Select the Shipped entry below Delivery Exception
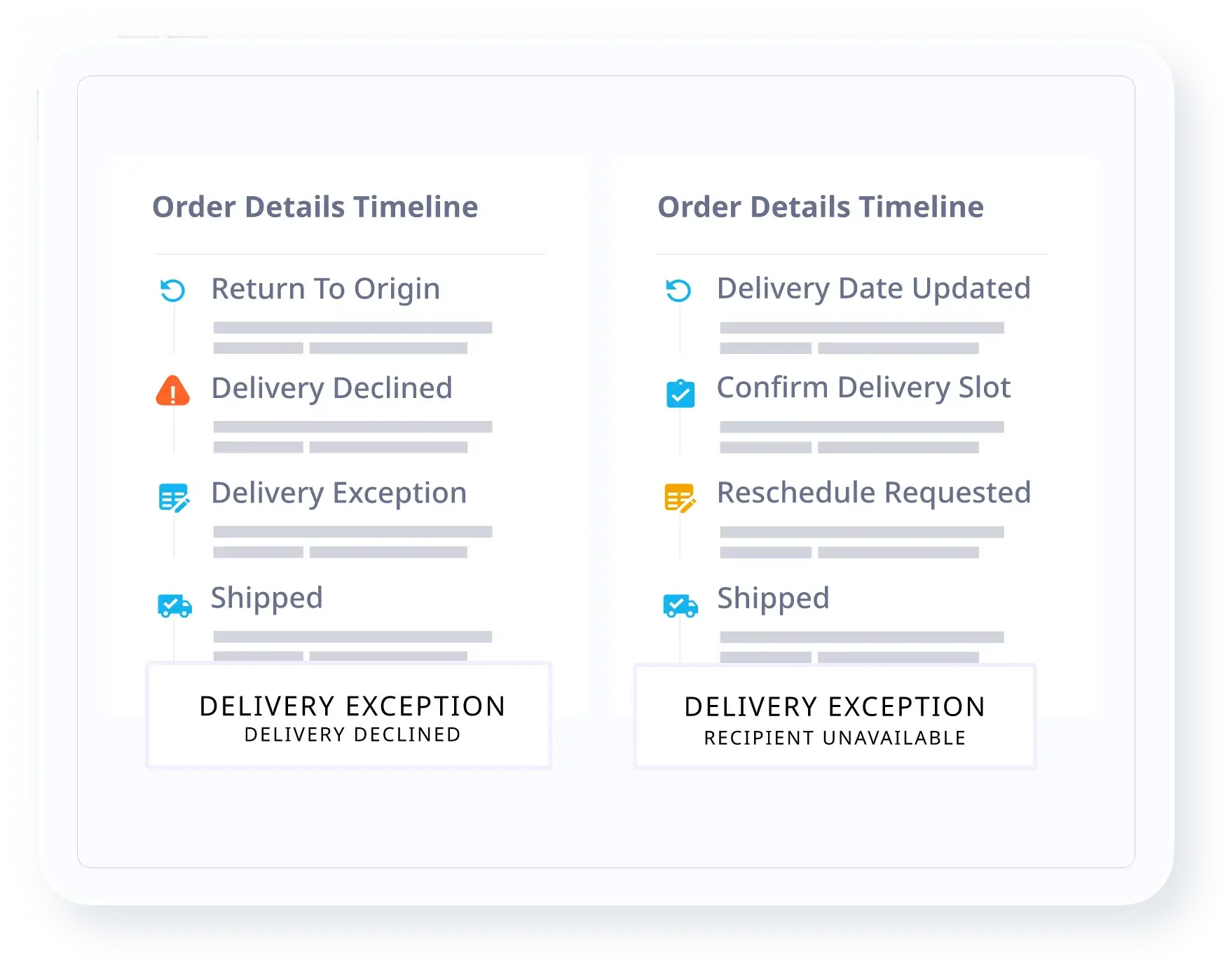The height and width of the screenshot is (967, 1232). pyautogui.click(x=267, y=598)
